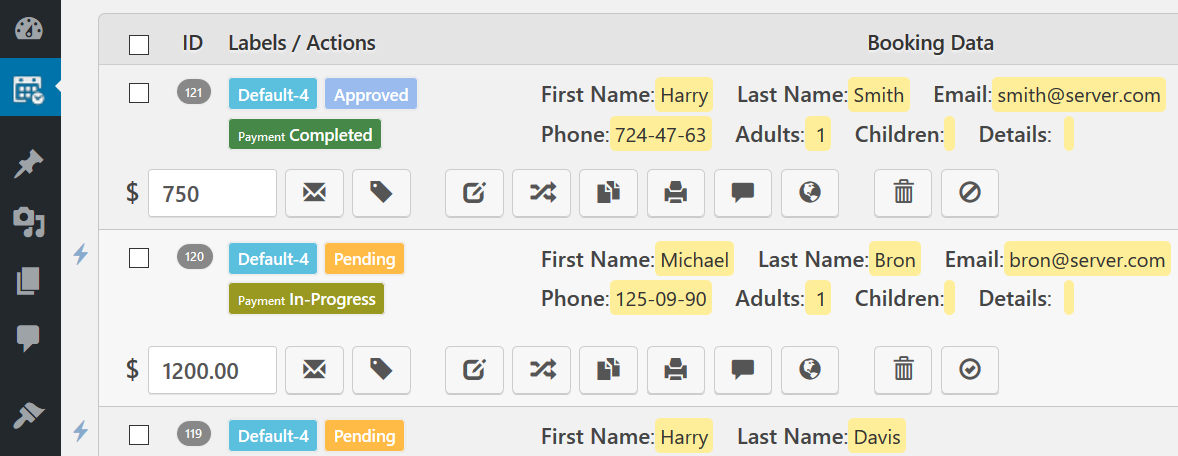Select the checkbox for booking 119
The image size is (1178, 456).
(139, 435)
